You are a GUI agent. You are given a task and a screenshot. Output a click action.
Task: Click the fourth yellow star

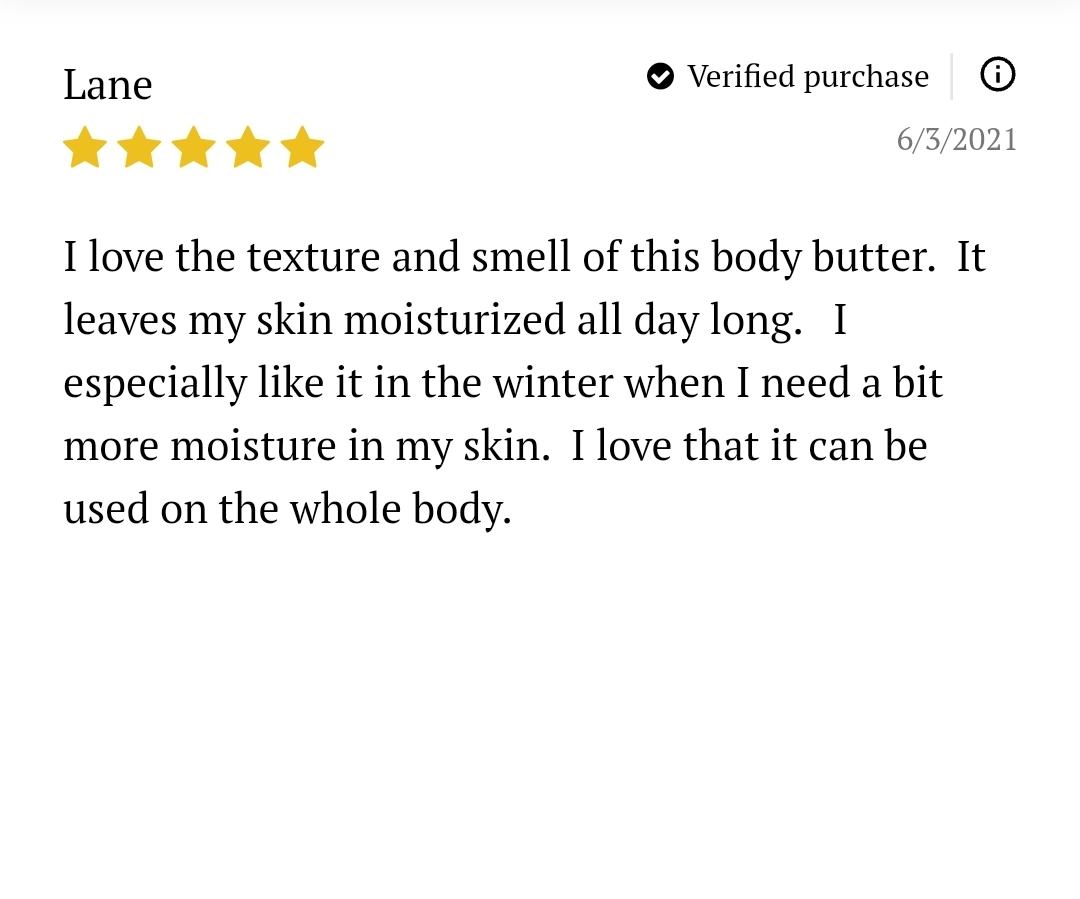(x=248, y=147)
